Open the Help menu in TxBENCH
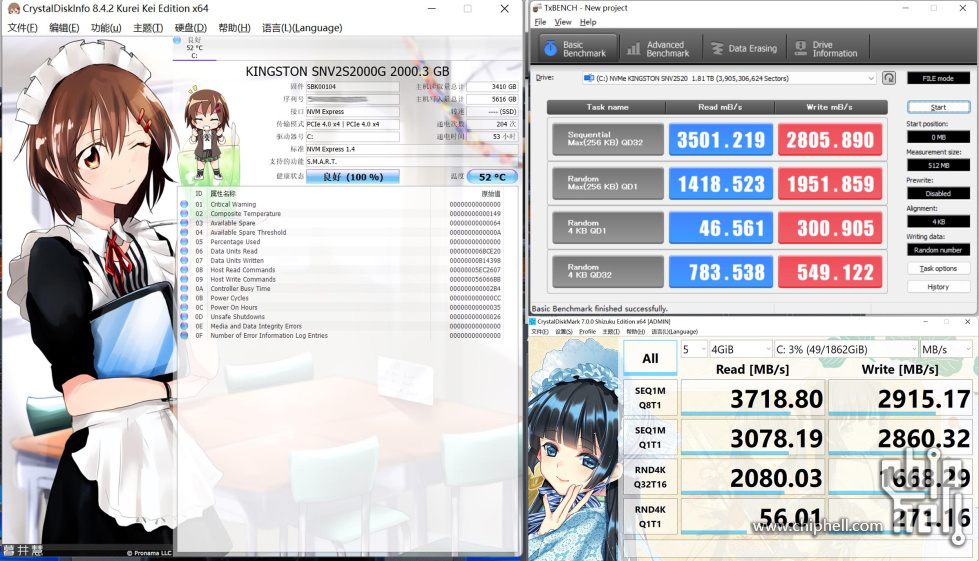The height and width of the screenshot is (561, 979). 588,22
